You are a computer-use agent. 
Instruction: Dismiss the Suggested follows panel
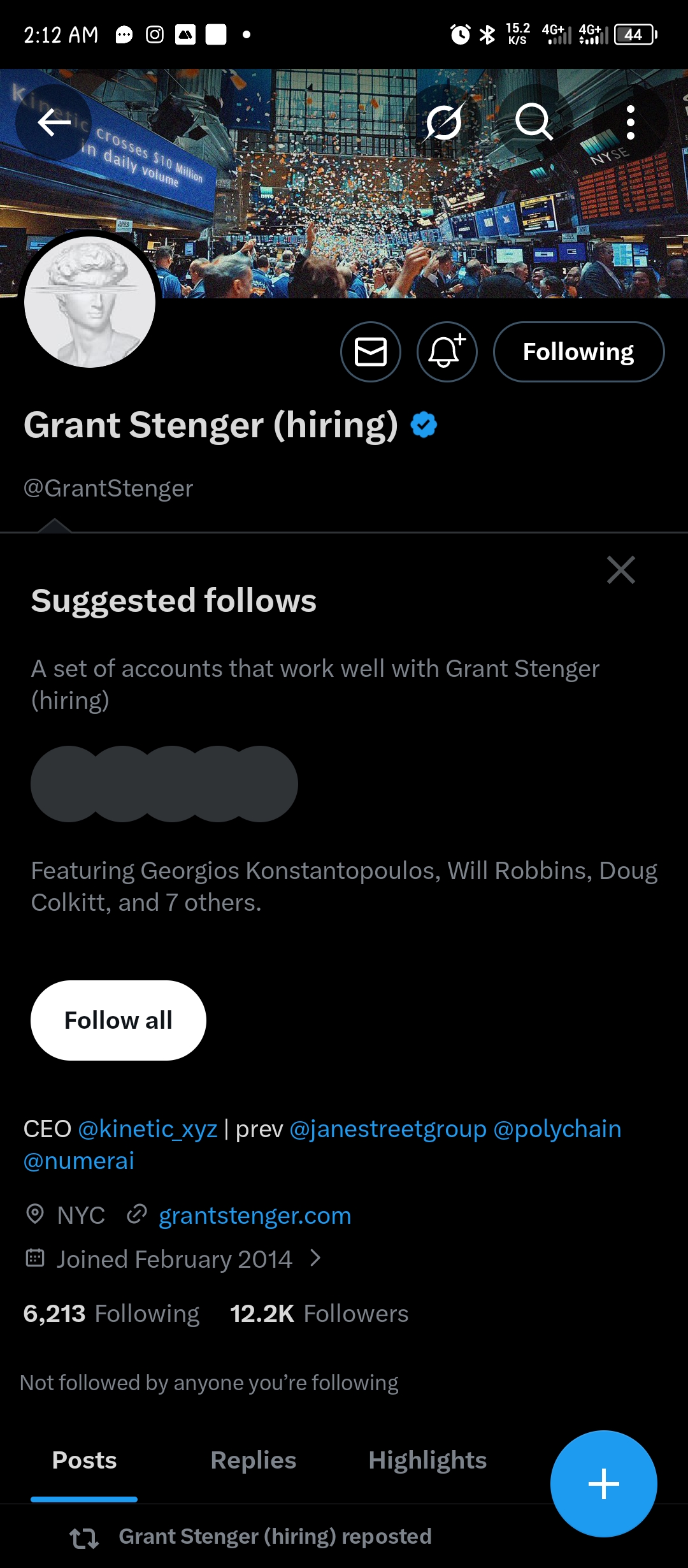[x=620, y=570]
